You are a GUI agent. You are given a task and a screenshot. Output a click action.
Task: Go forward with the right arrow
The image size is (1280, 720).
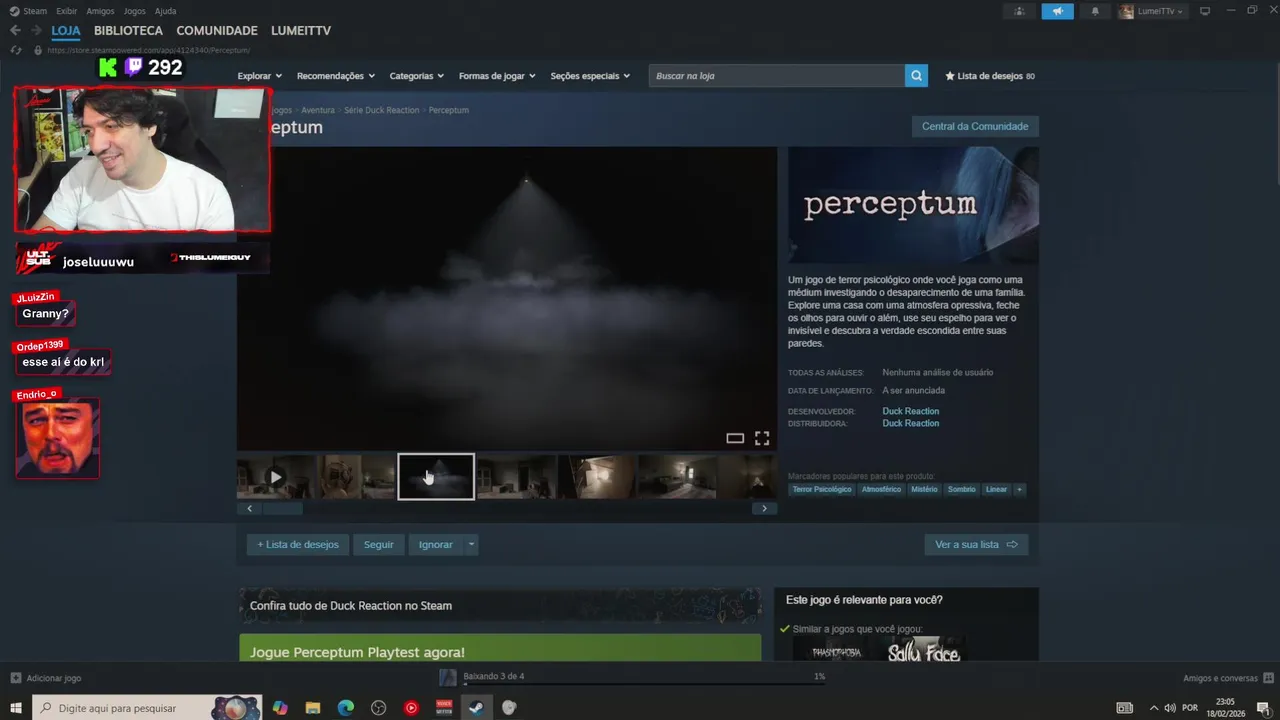tap(37, 31)
